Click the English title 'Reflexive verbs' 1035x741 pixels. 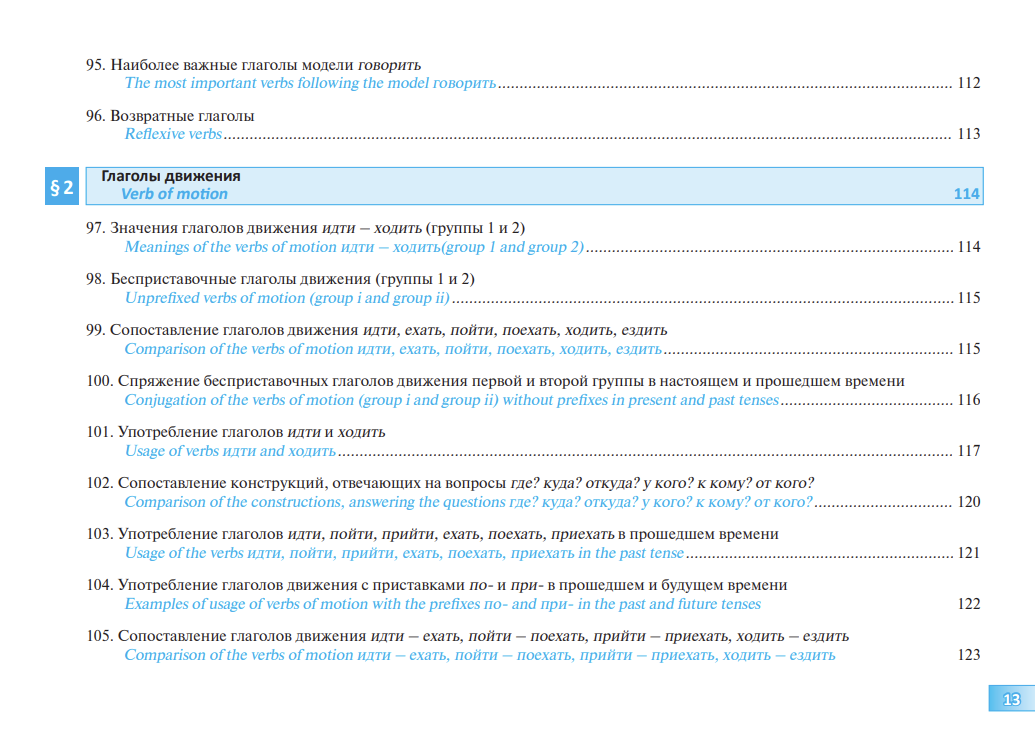pos(173,134)
